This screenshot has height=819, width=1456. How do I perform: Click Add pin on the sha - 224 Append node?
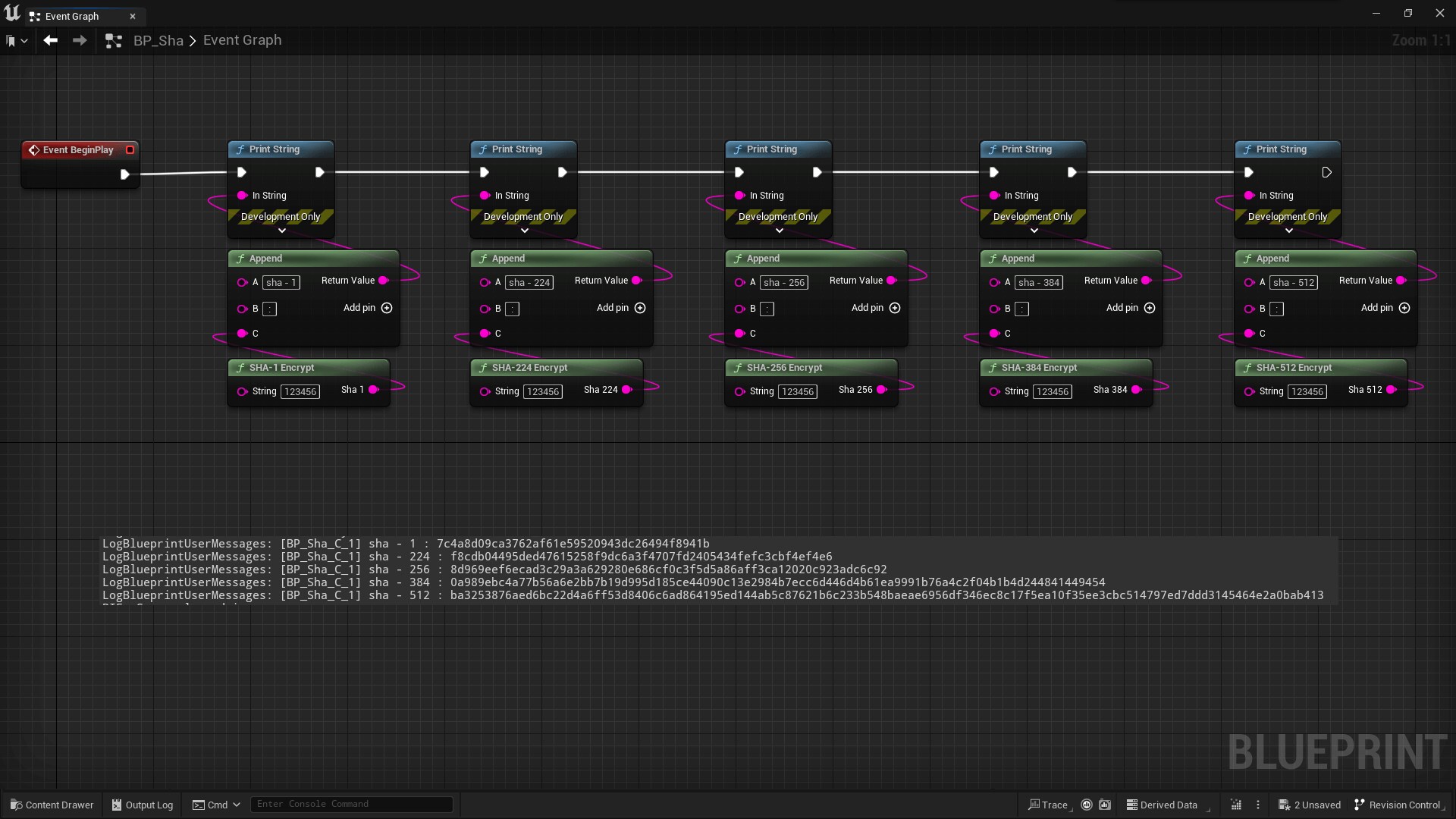point(639,308)
